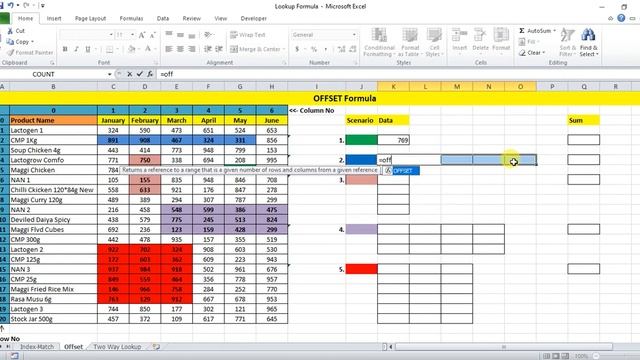Screen dimensions: 640x360
Task: Open Insert Function fx icon
Action: point(150,74)
